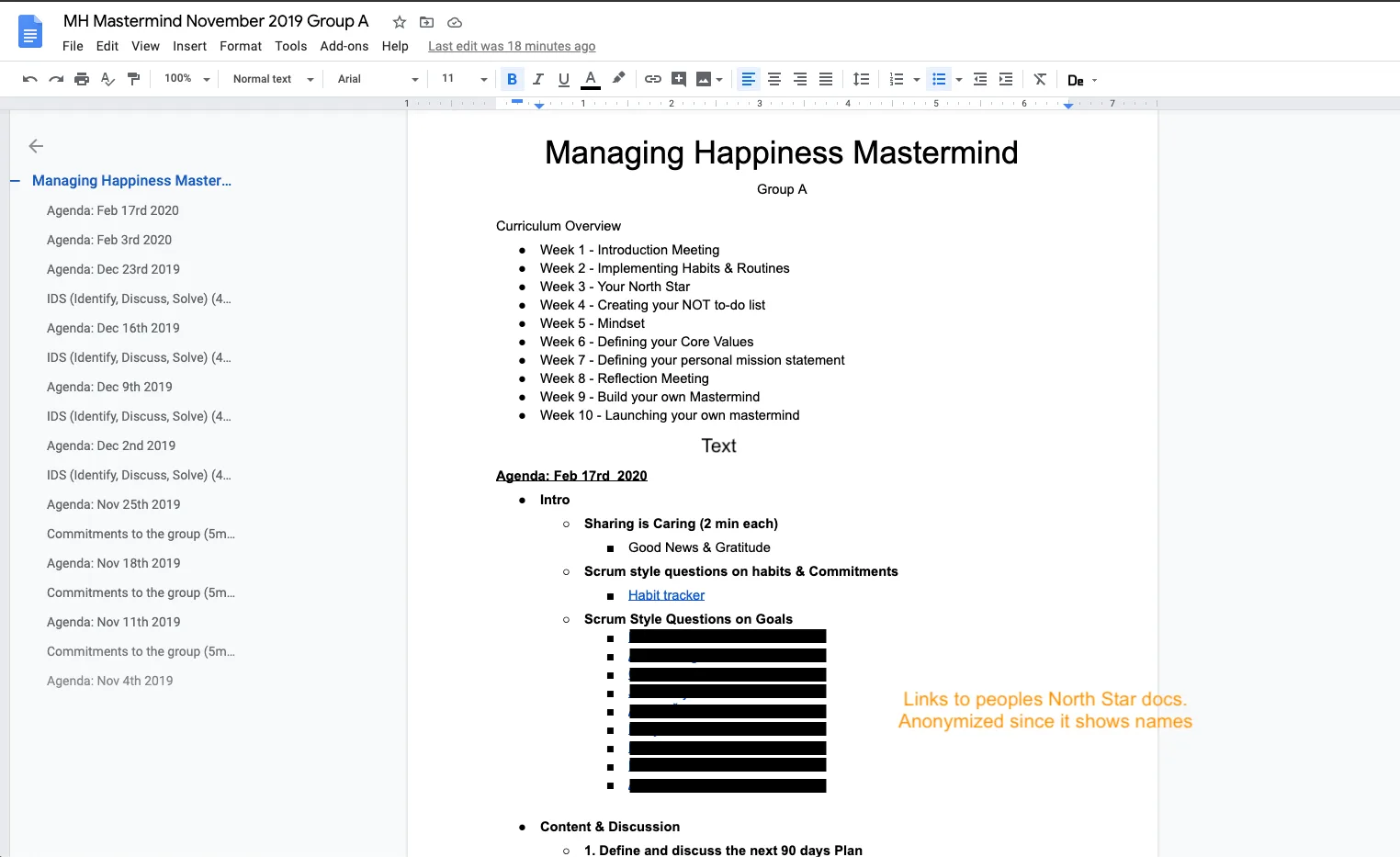
Task: Click the Clear formatting icon
Action: (x=1039, y=79)
